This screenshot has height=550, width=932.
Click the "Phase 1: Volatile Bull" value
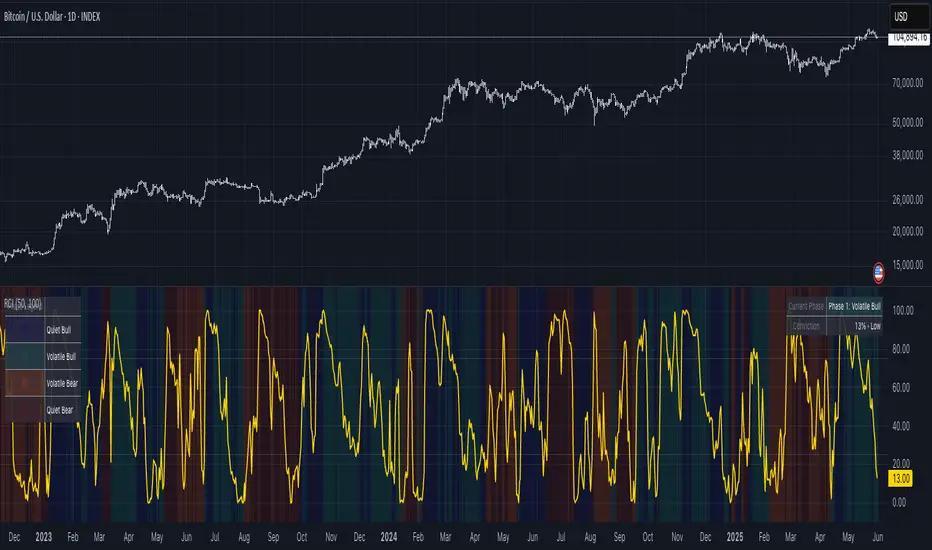854,306
